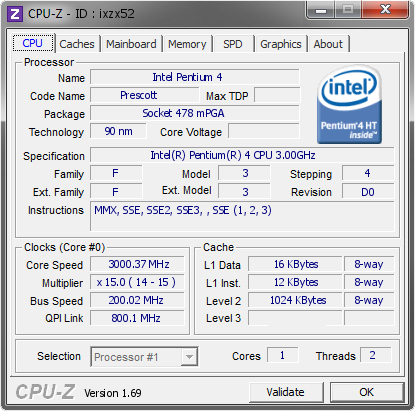Click the Intel Pentium 4 HT logo
This screenshot has height=411, width=415.
click(x=349, y=105)
